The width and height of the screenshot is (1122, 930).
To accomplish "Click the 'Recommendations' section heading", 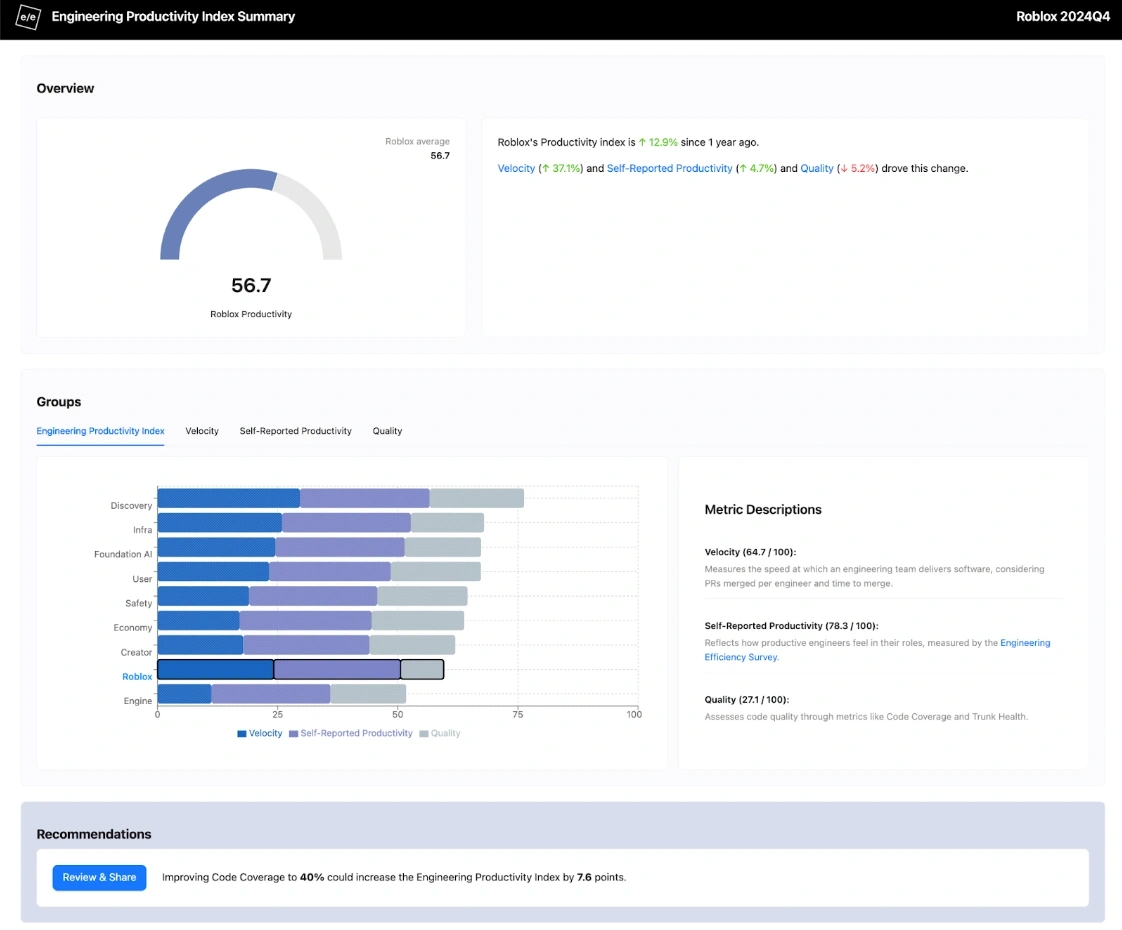I will (x=94, y=834).
